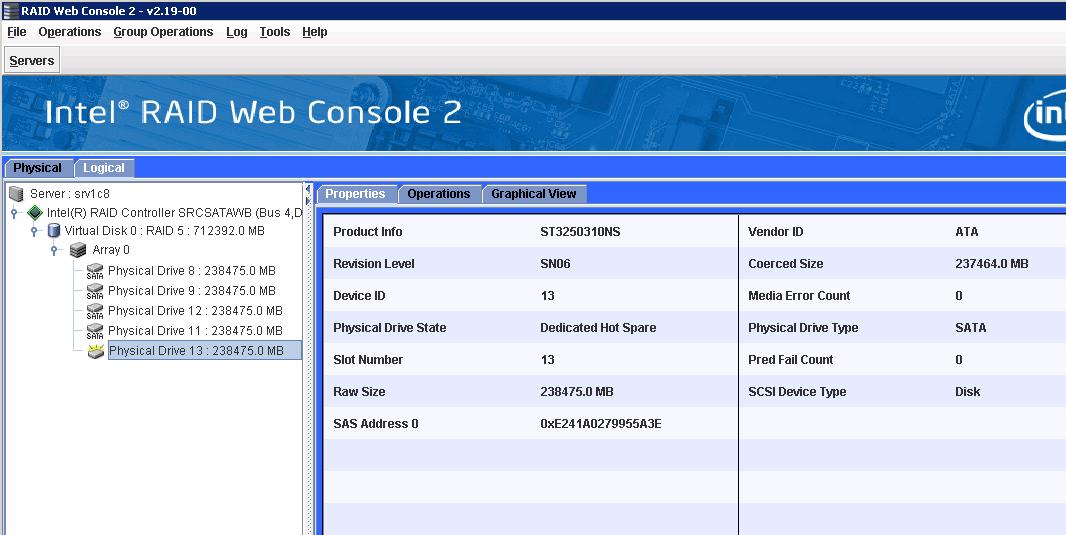Select the RAID Controller chip icon

35,213
